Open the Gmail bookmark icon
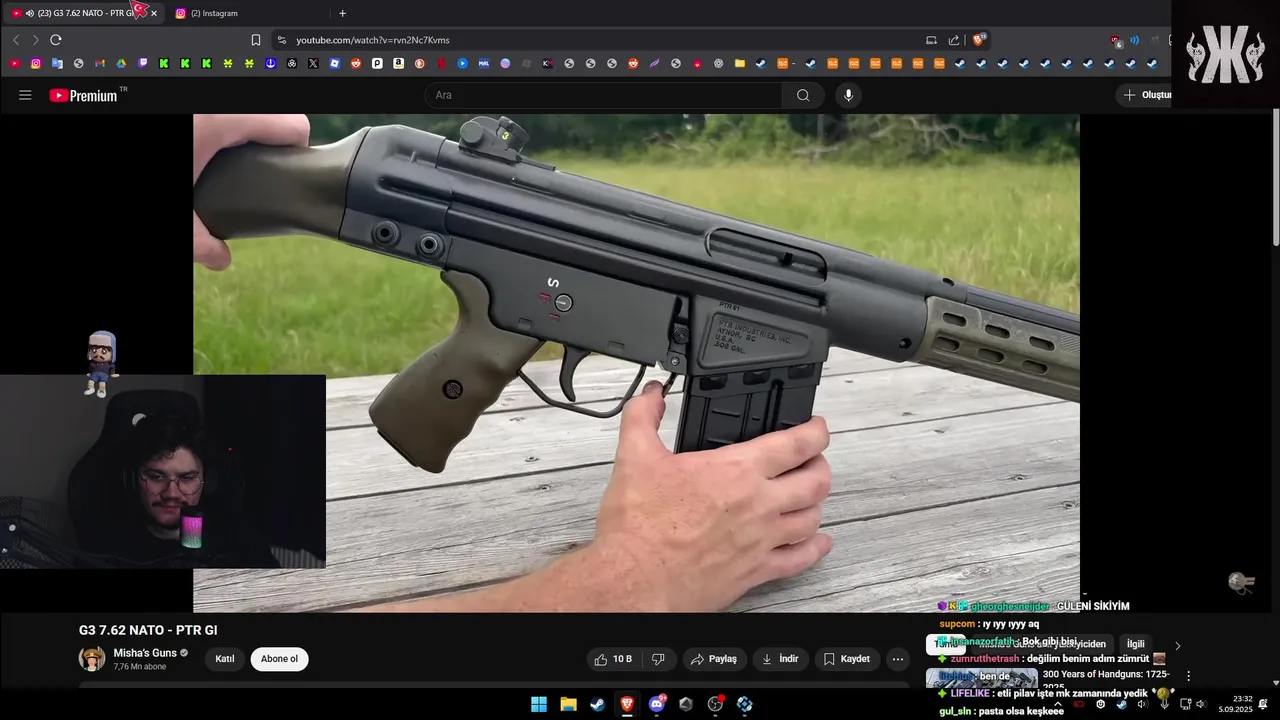 100,63
